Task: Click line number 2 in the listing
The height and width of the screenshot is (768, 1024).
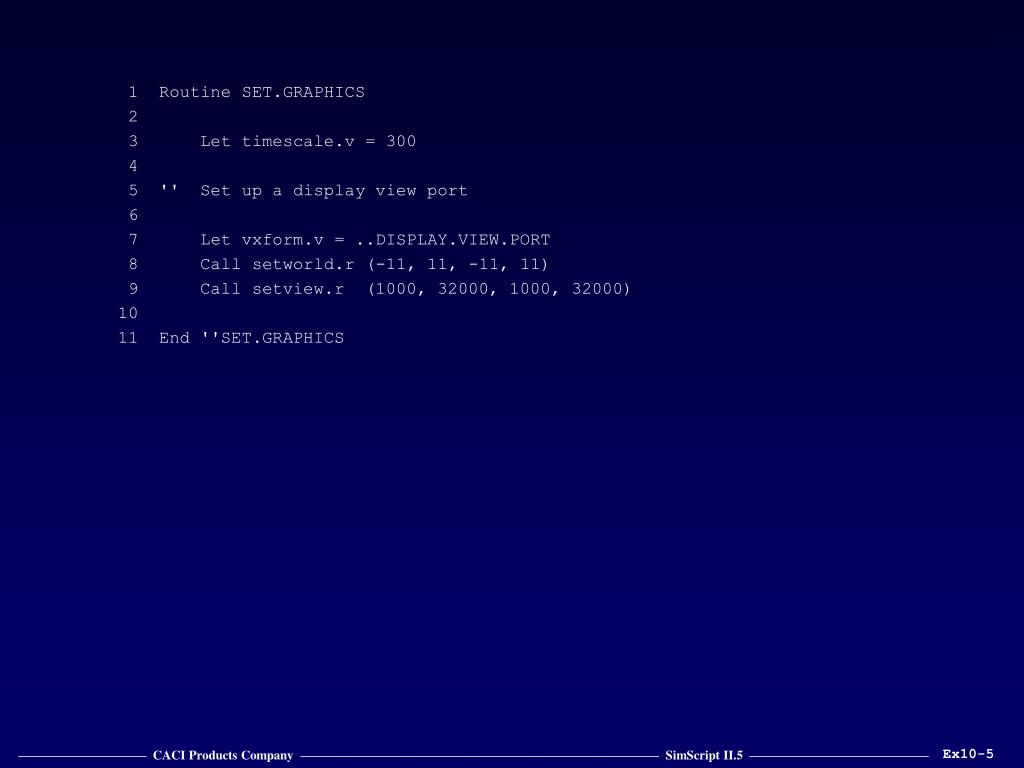Action: point(133,116)
